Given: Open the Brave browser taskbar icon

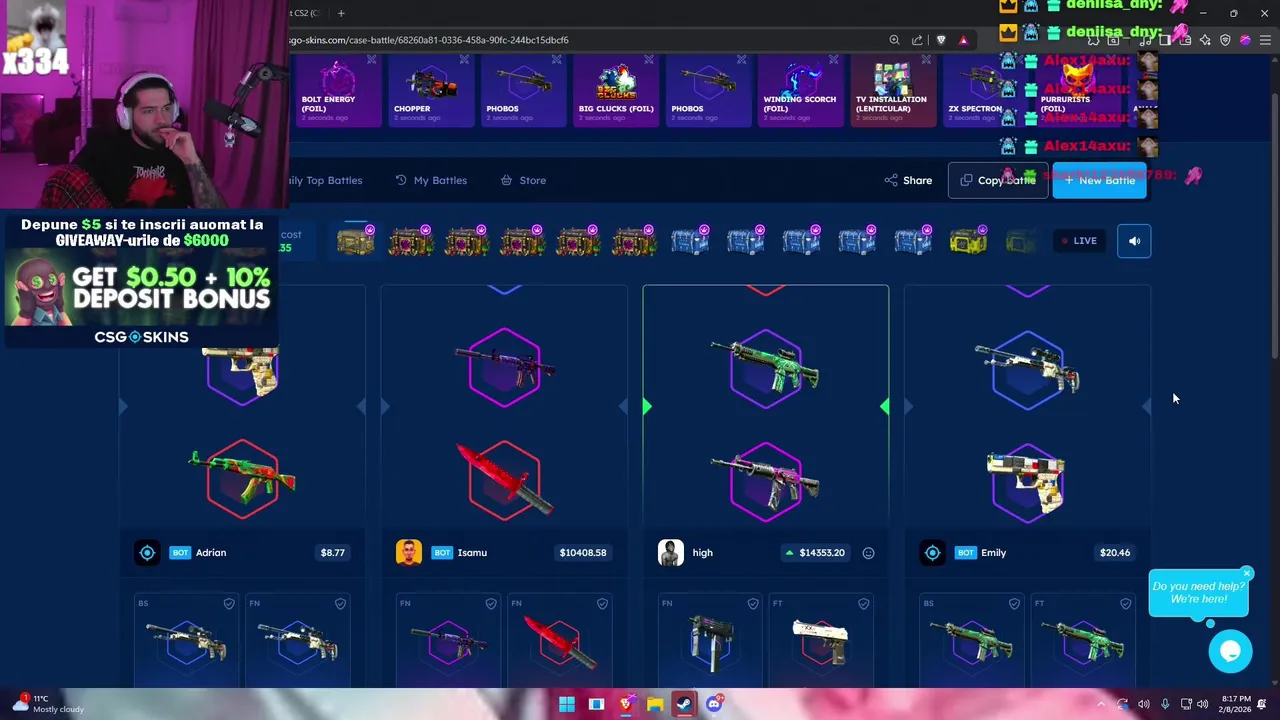Looking at the screenshot, I should click(x=626, y=704).
